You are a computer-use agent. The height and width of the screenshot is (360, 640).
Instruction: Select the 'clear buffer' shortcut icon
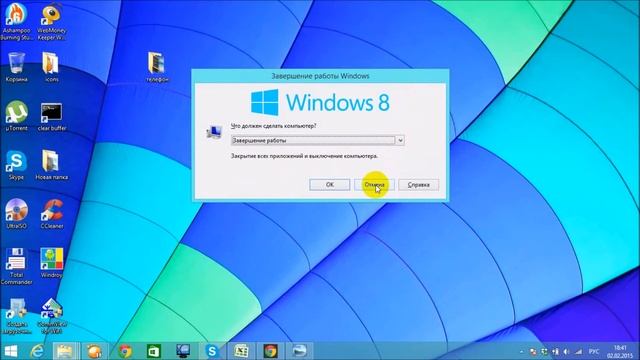click(x=51, y=117)
